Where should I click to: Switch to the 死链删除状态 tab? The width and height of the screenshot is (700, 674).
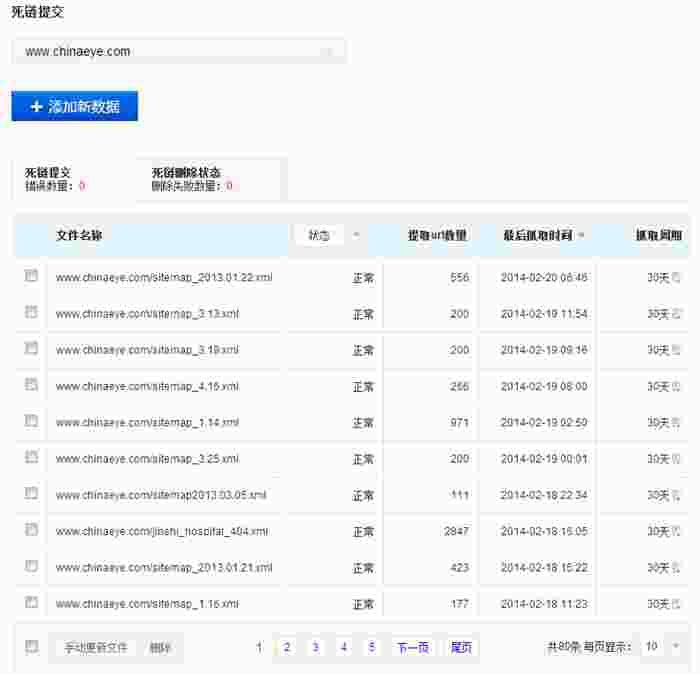[209, 179]
